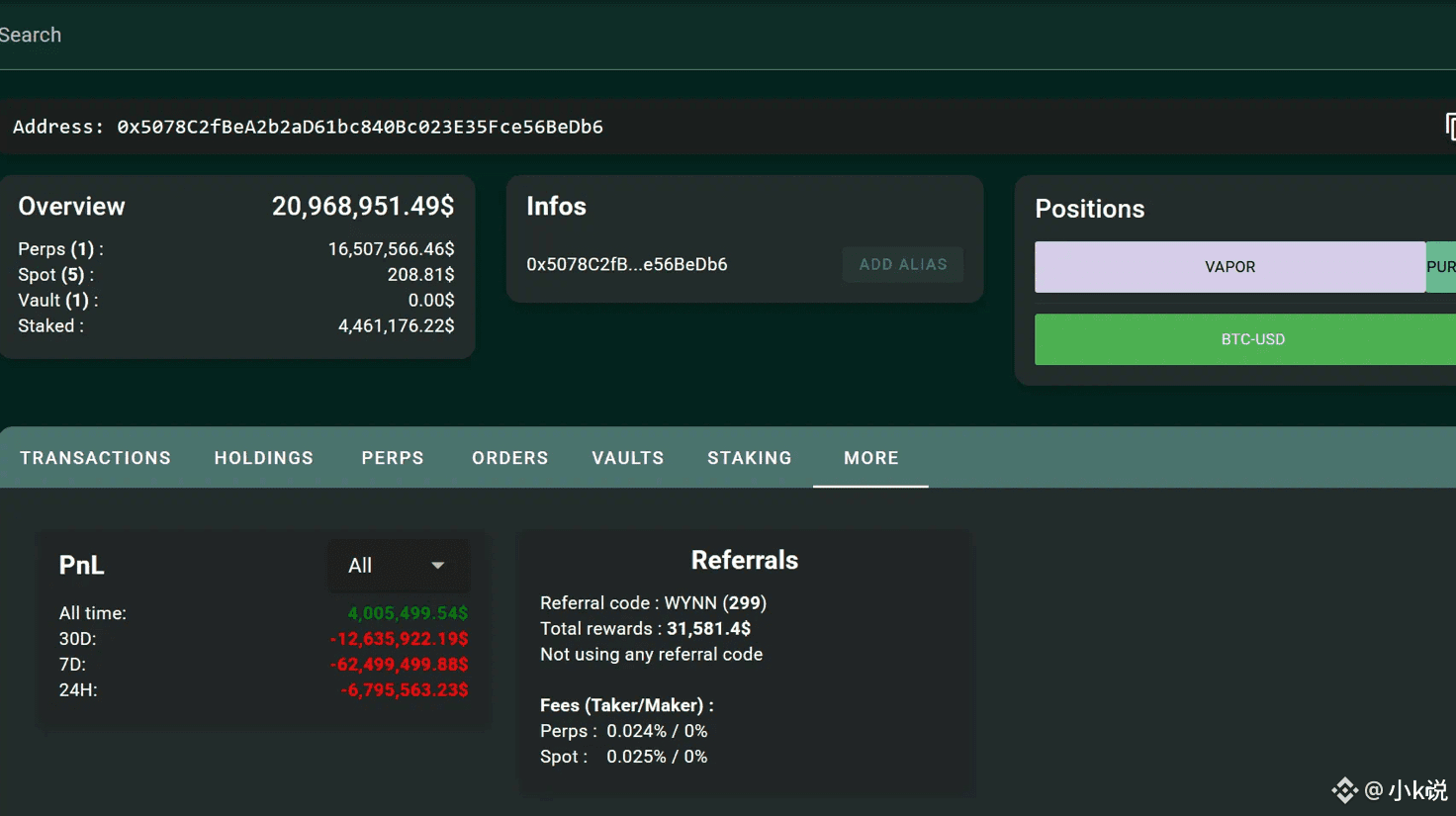Click the All time PnL value 4,005,499.54$

[408, 613]
